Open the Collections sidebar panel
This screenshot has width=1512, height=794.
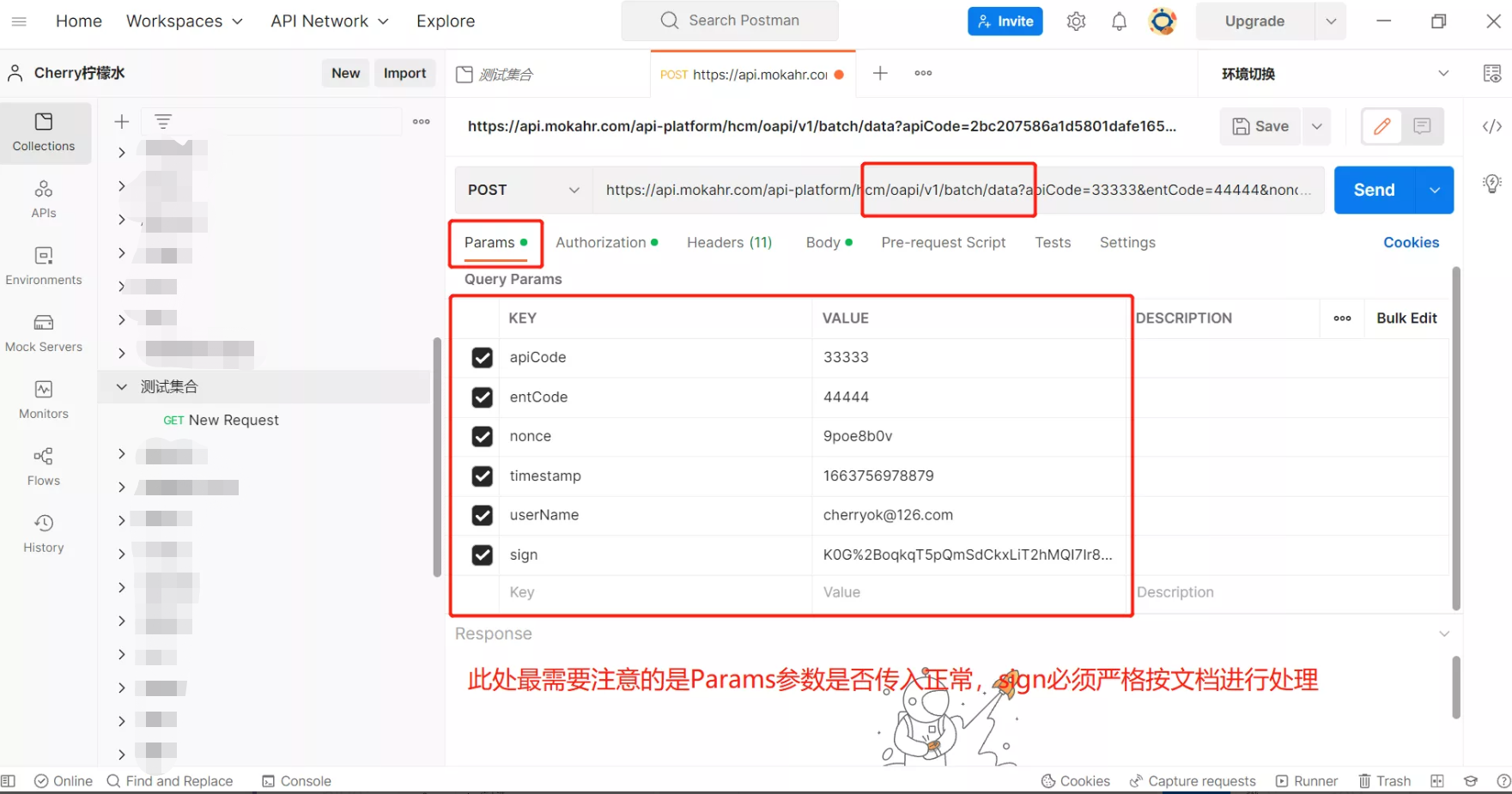click(44, 133)
